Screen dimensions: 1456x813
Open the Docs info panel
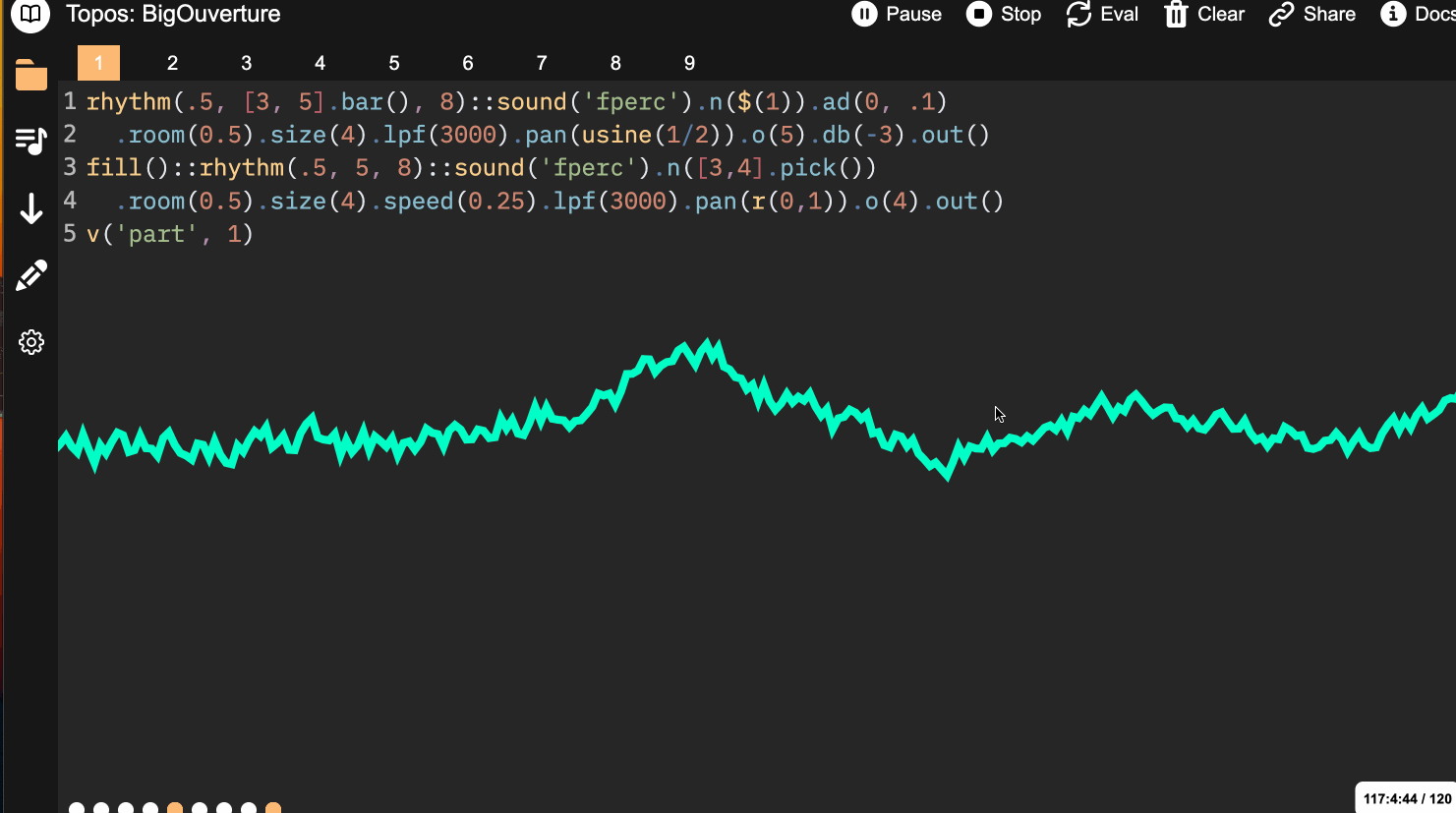point(1417,15)
